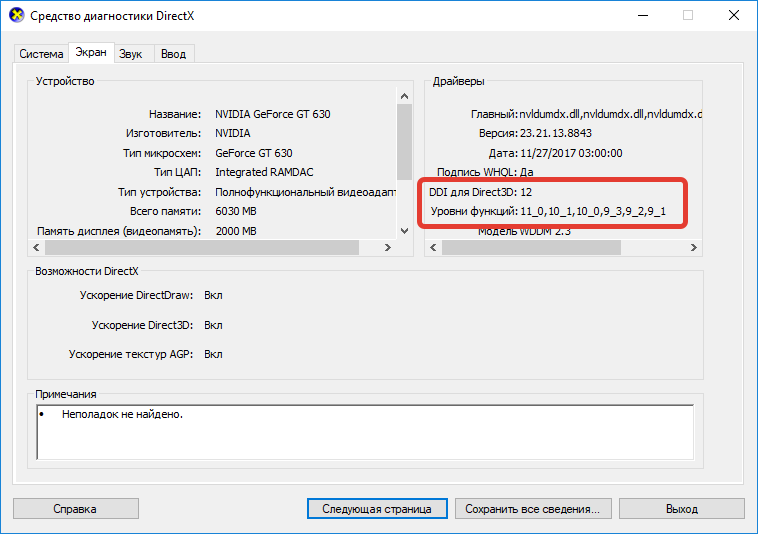Click the DirectX icon in the title bar
The width and height of the screenshot is (758, 534).
16,15
